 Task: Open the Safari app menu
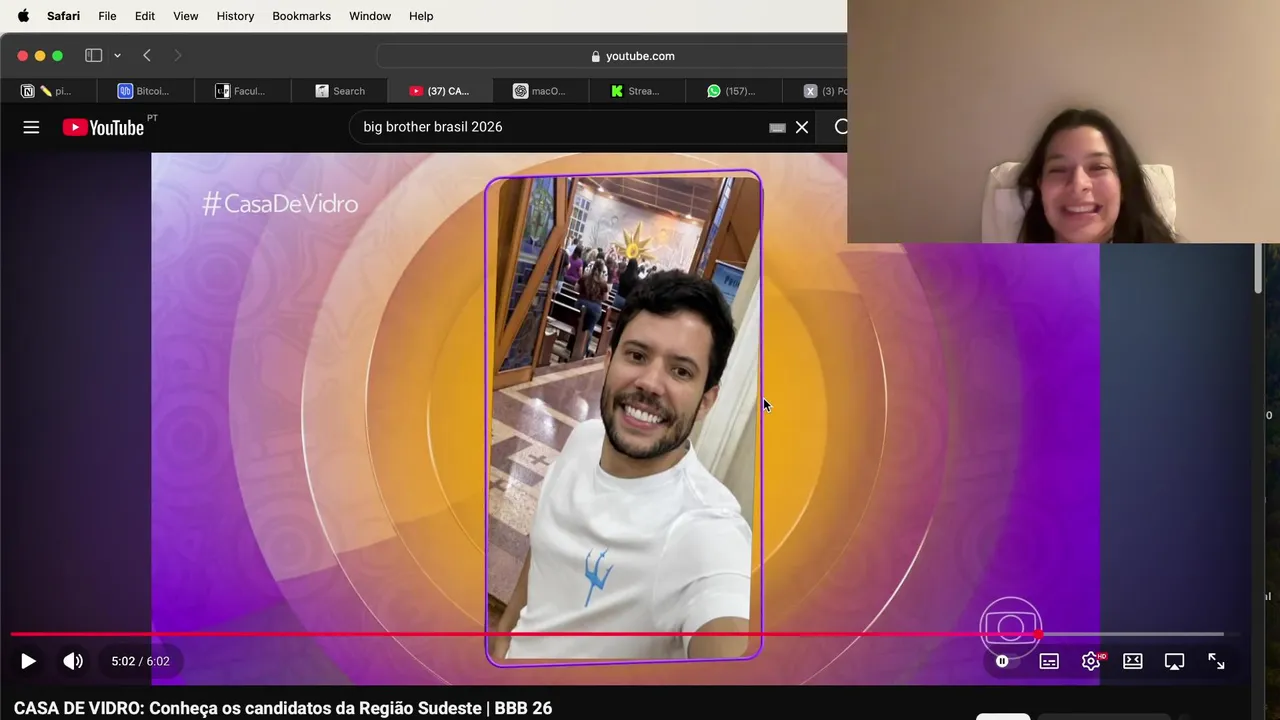[x=63, y=16]
